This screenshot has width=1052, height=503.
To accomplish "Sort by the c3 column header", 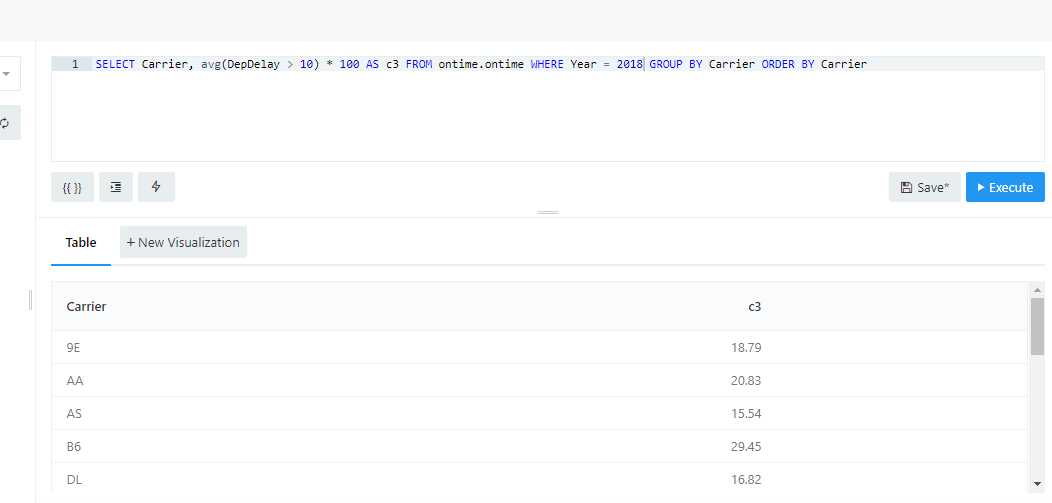I will [755, 306].
